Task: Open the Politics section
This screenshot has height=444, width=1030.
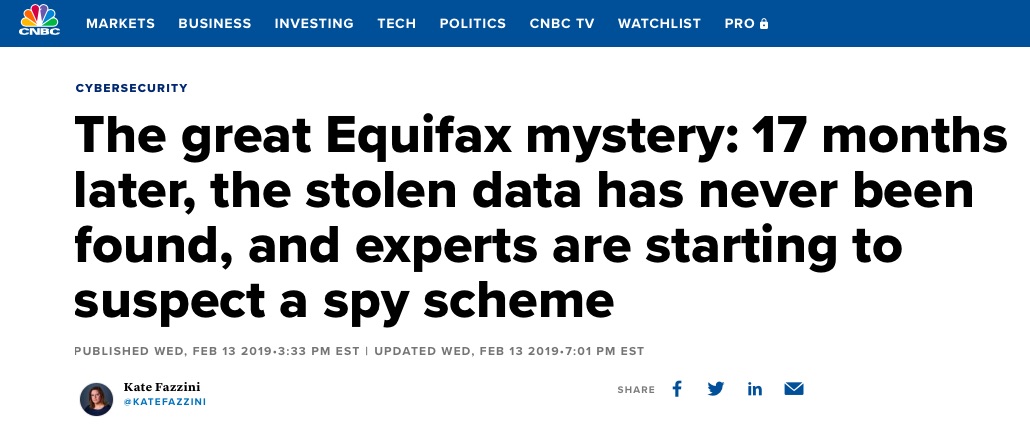Action: point(473,24)
